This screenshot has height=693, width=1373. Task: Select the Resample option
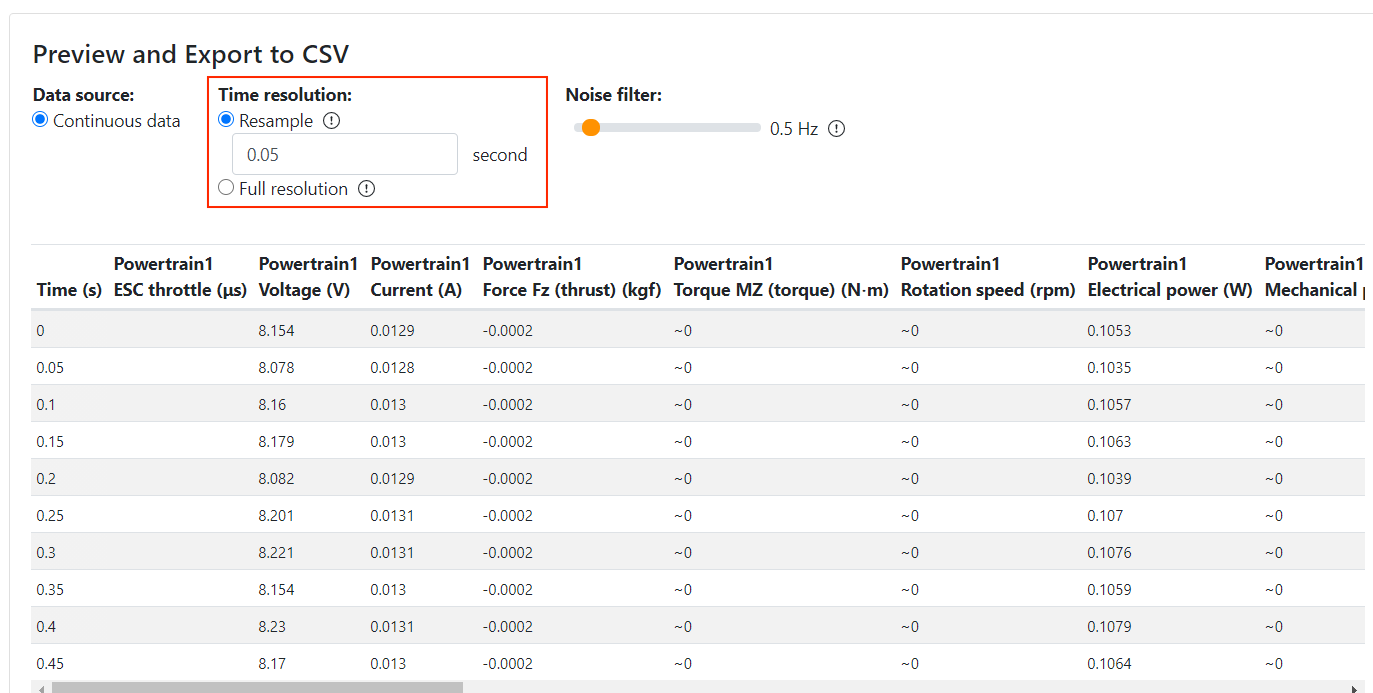click(x=225, y=120)
